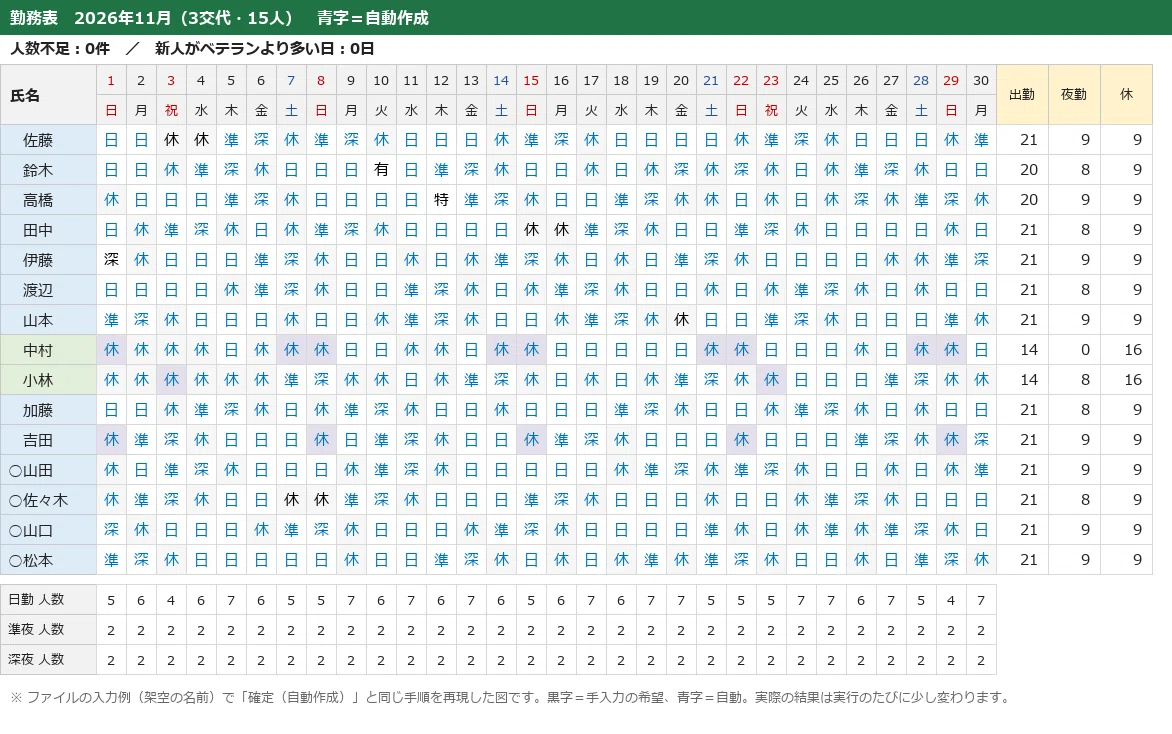Click the date header 30
1172x734 pixels.
coord(981,80)
